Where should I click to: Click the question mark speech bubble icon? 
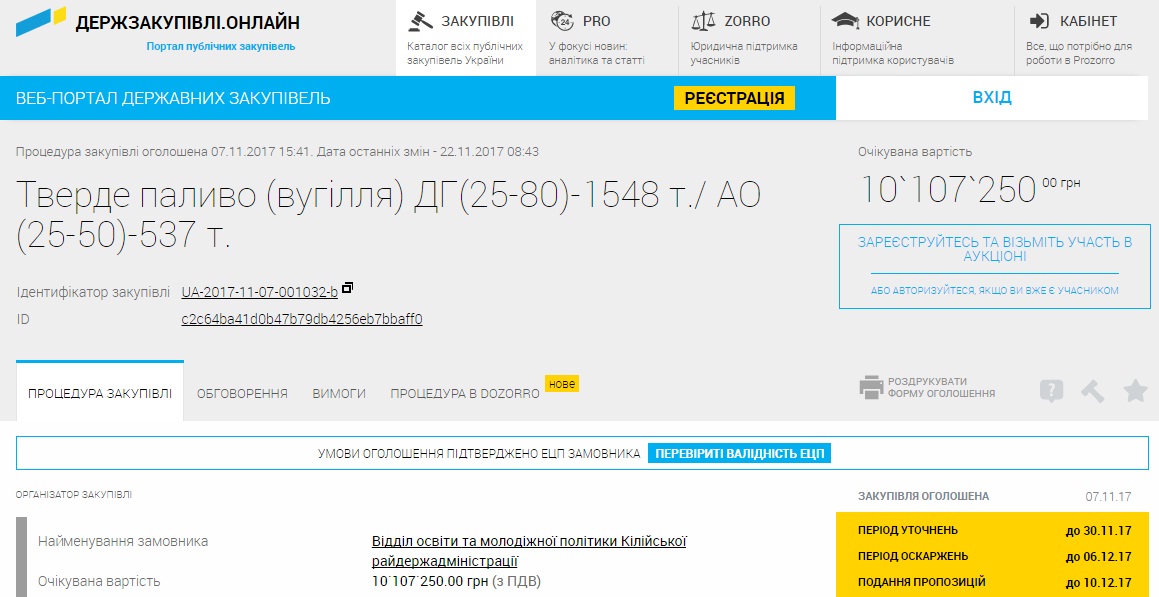coord(1051,391)
